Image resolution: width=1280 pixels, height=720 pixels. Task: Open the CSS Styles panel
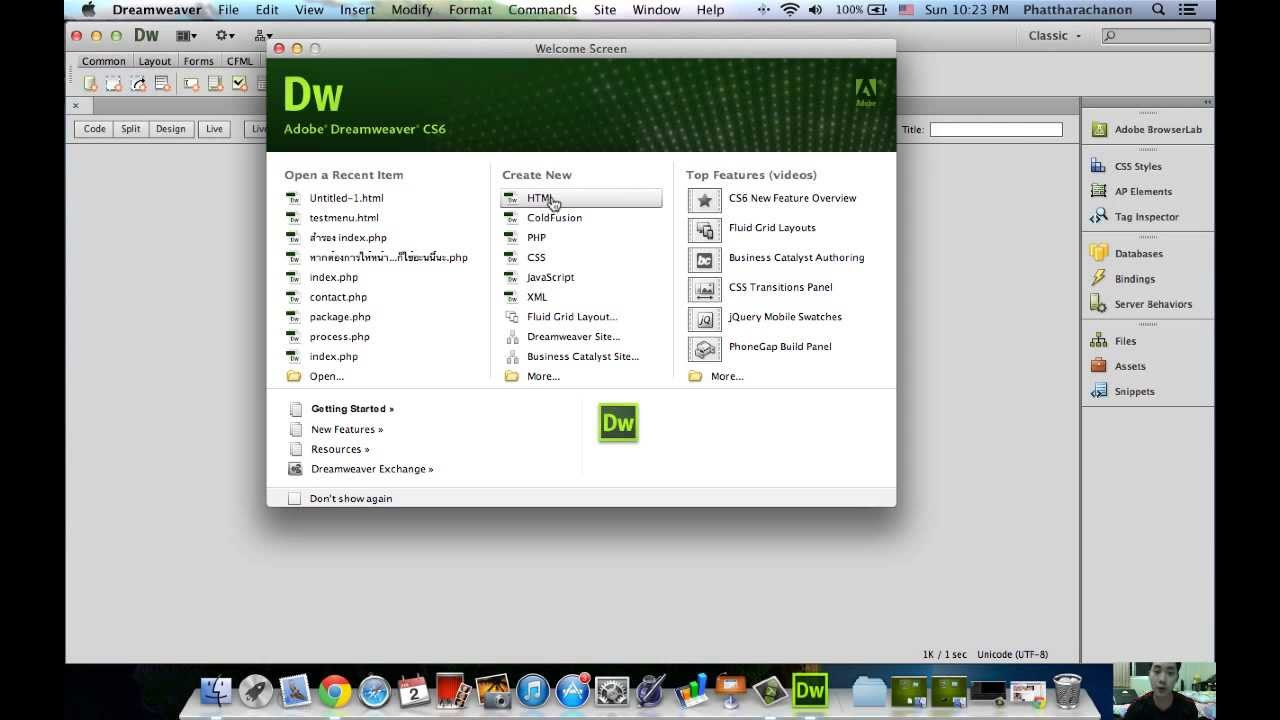[x=1127, y=166]
